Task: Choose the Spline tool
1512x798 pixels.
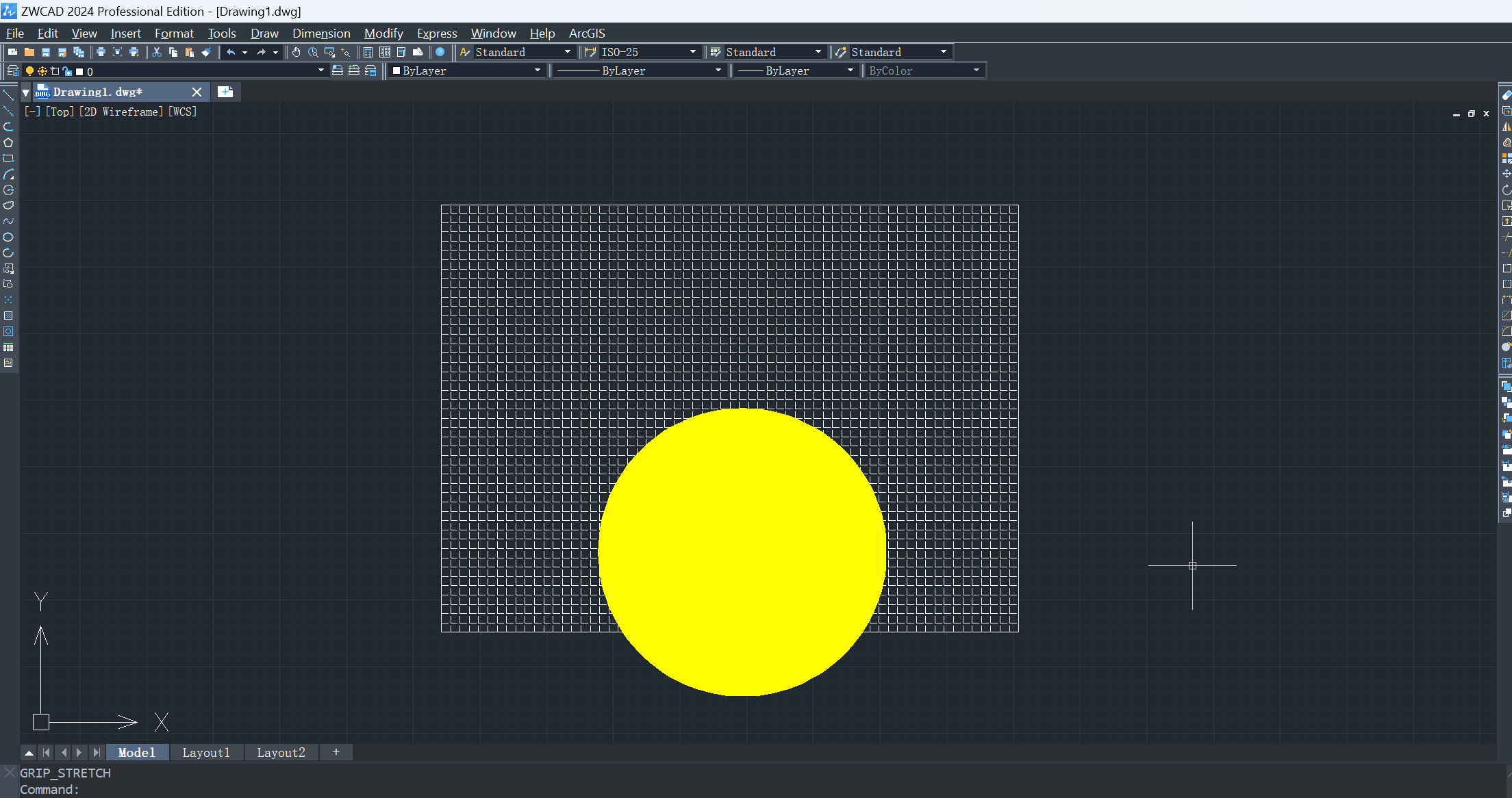Action: pos(8,221)
